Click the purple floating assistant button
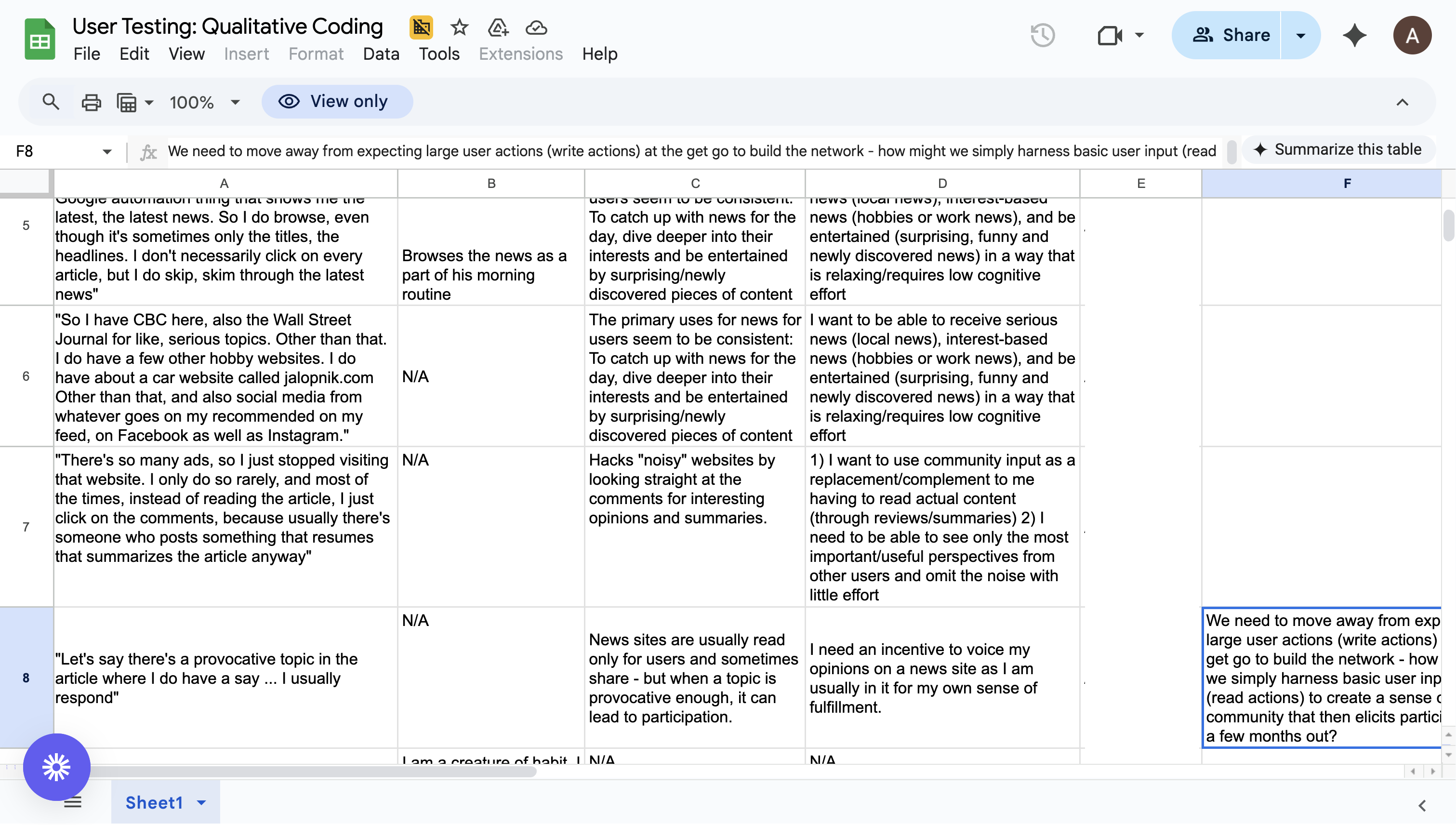Screen dimensions: 1456x825 (x=57, y=767)
